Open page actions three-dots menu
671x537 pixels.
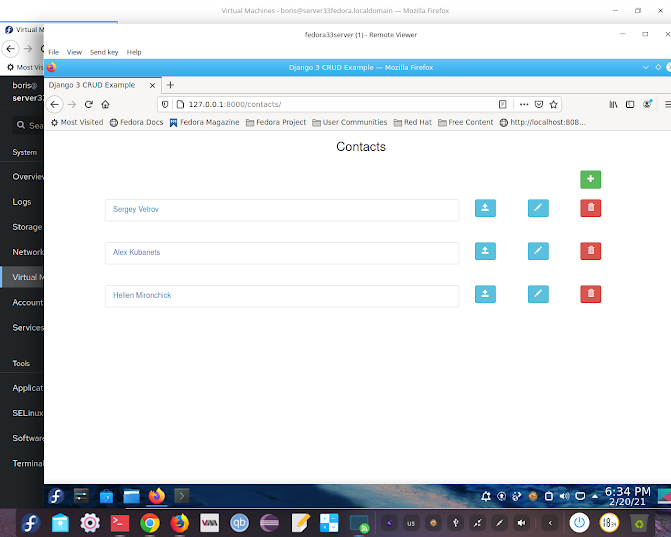524,104
